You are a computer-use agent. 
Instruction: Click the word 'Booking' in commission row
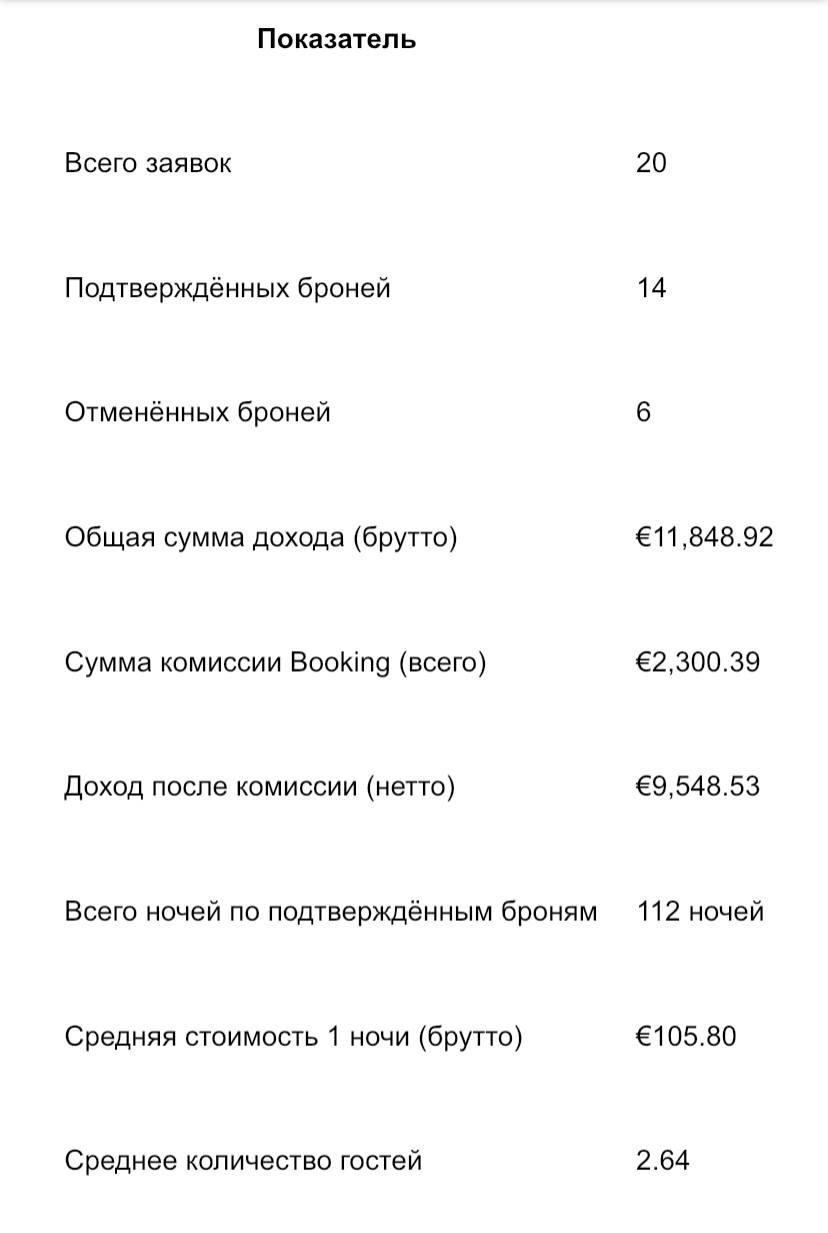340,662
